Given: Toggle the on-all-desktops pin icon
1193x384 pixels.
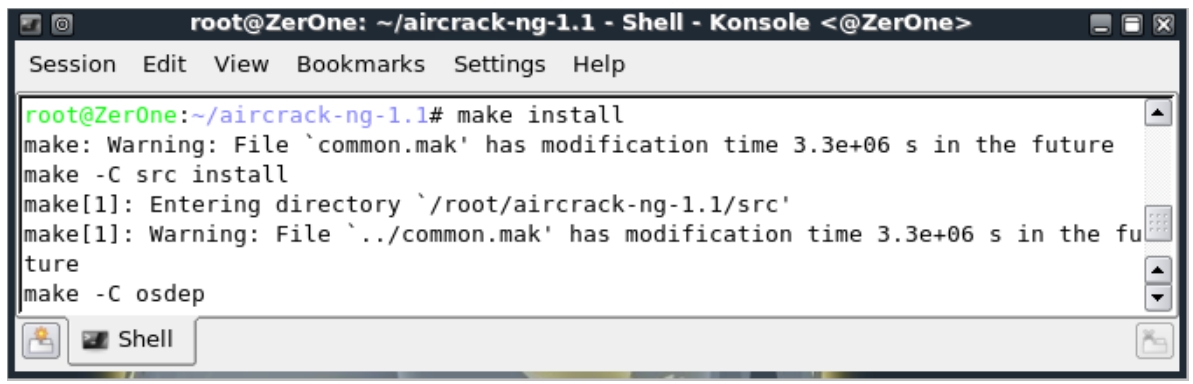Looking at the screenshot, I should click(x=62, y=25).
